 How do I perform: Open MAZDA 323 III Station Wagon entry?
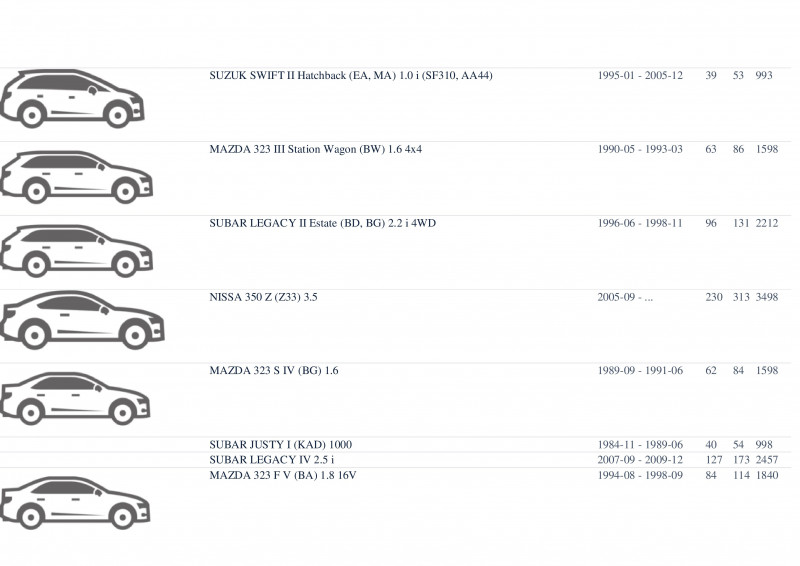[x=316, y=150]
